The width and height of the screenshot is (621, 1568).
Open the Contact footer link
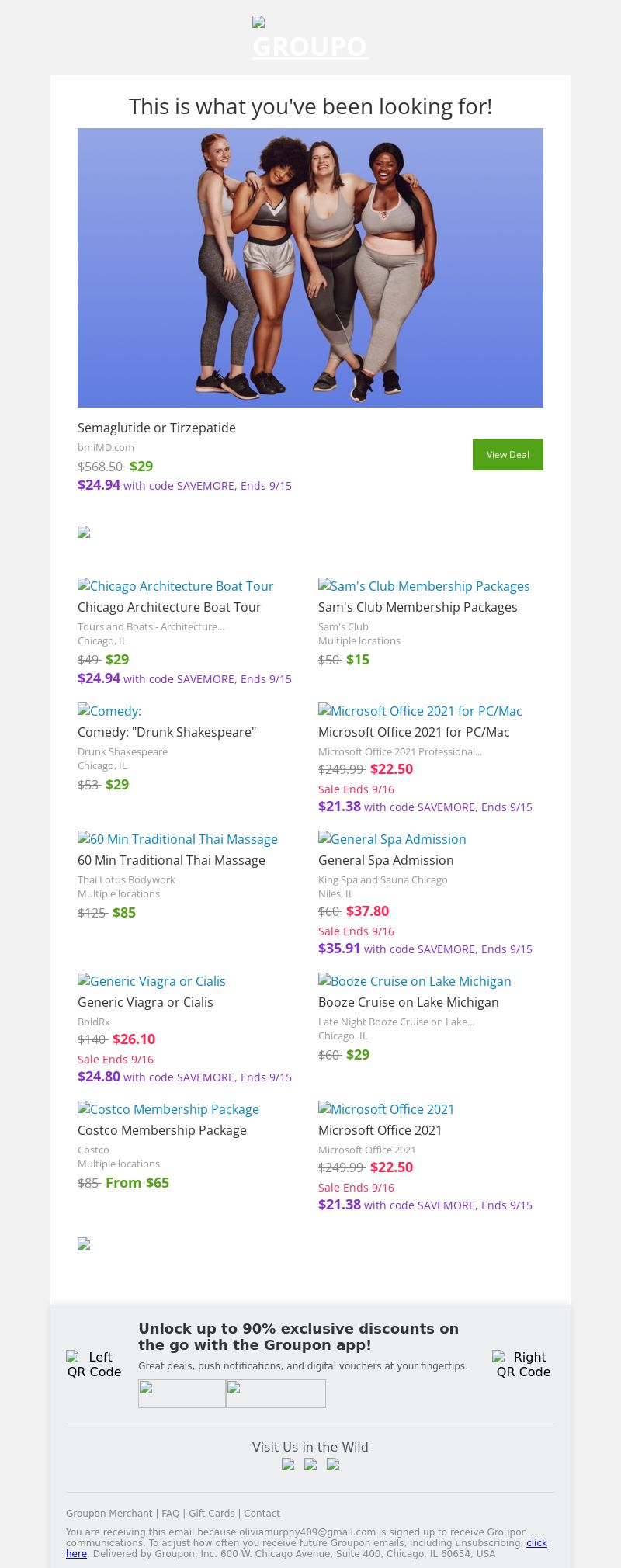[262, 1513]
